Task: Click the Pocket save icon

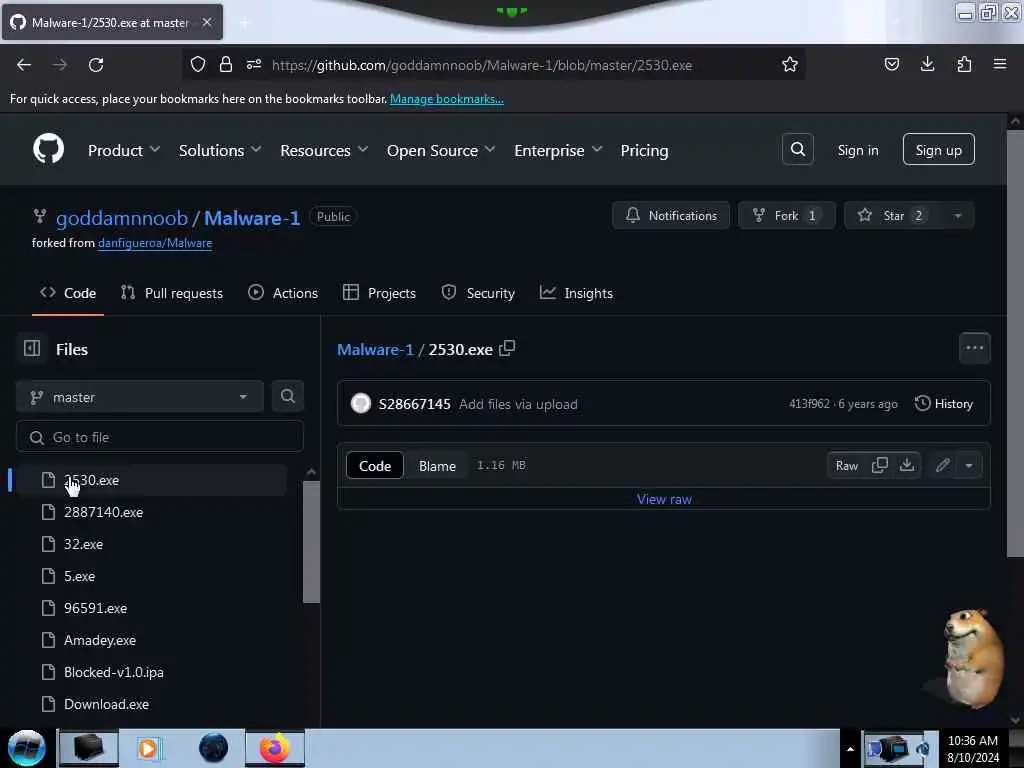Action: point(891,64)
